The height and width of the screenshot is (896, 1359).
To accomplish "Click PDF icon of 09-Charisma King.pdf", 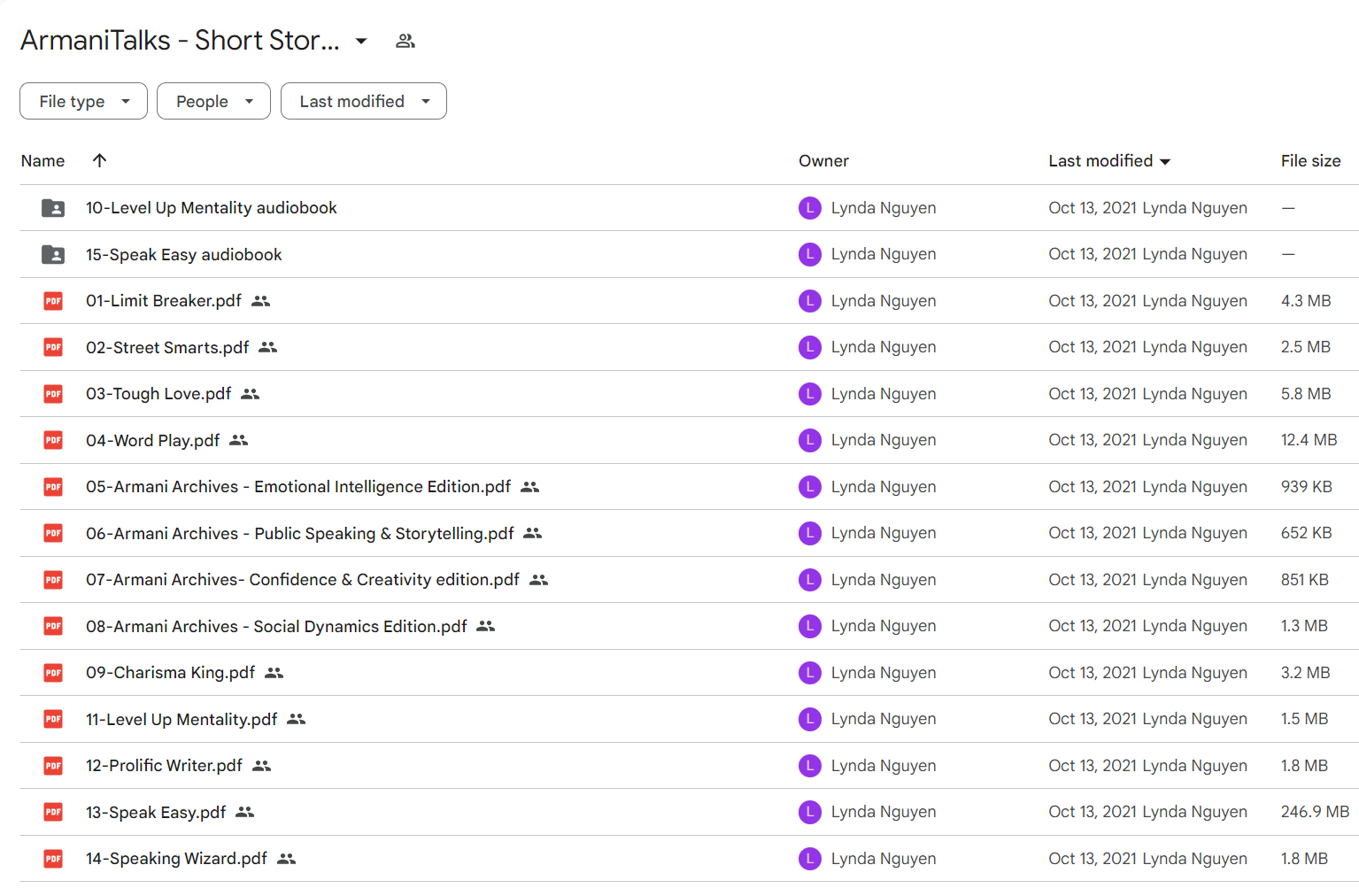I will [x=53, y=673].
